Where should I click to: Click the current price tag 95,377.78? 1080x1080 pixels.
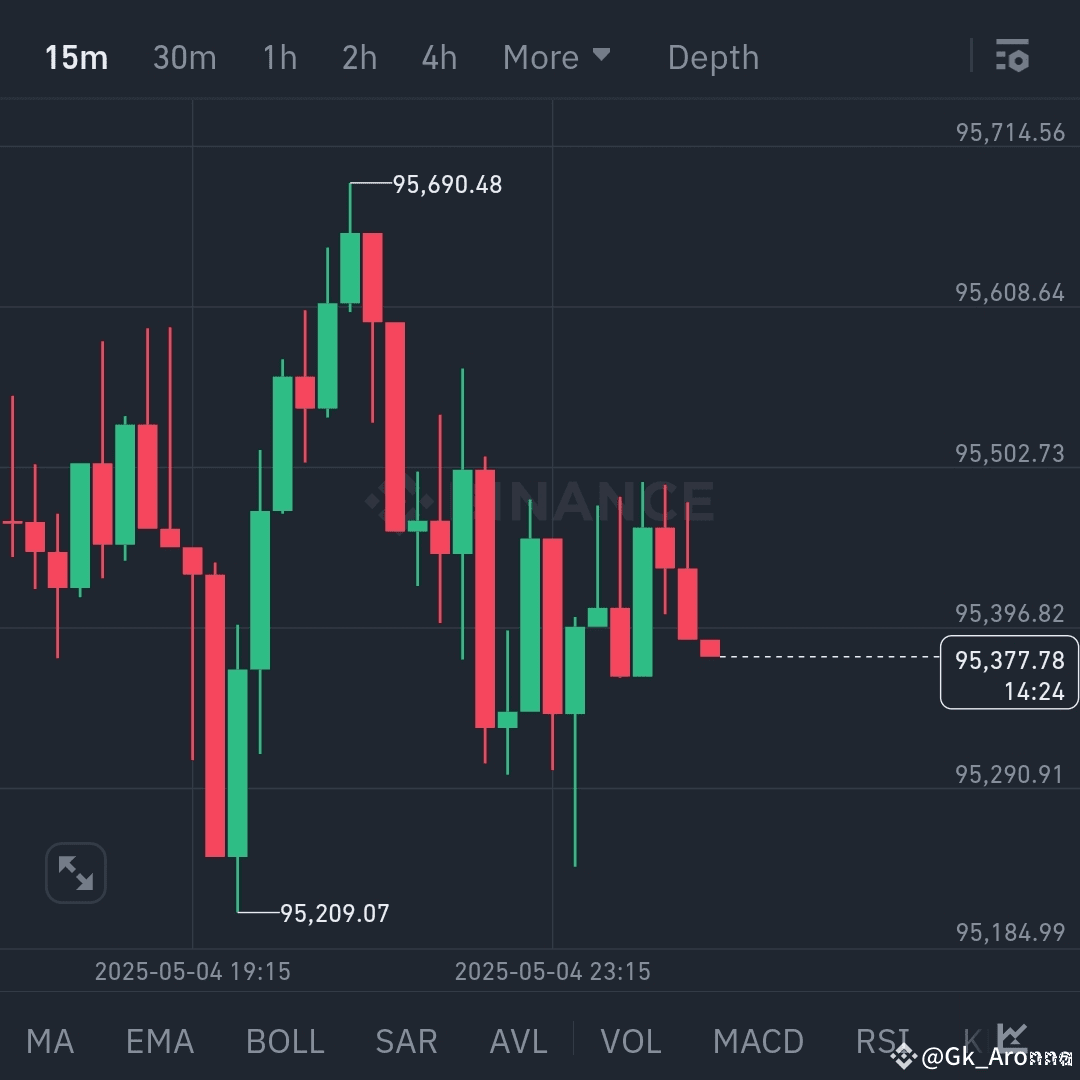click(1008, 672)
